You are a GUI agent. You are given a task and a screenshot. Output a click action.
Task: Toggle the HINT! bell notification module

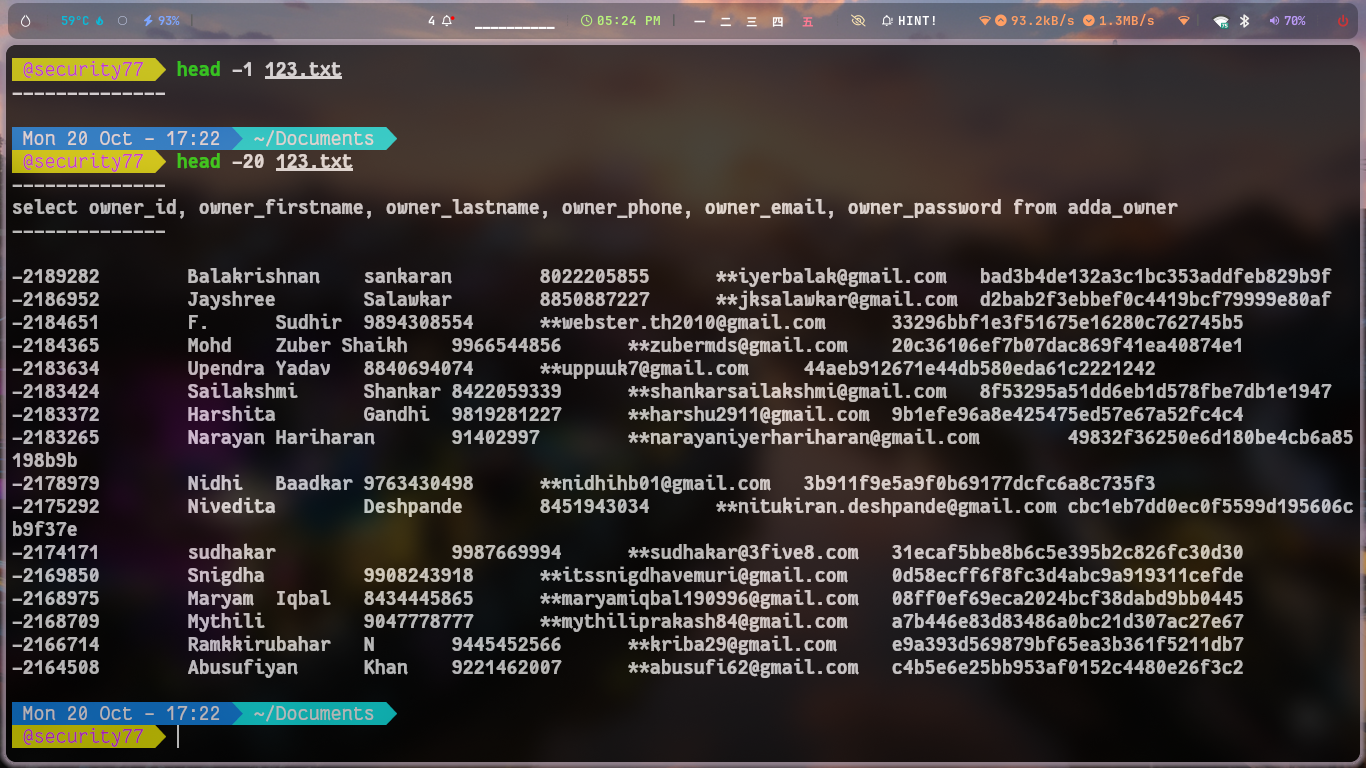[x=909, y=20]
